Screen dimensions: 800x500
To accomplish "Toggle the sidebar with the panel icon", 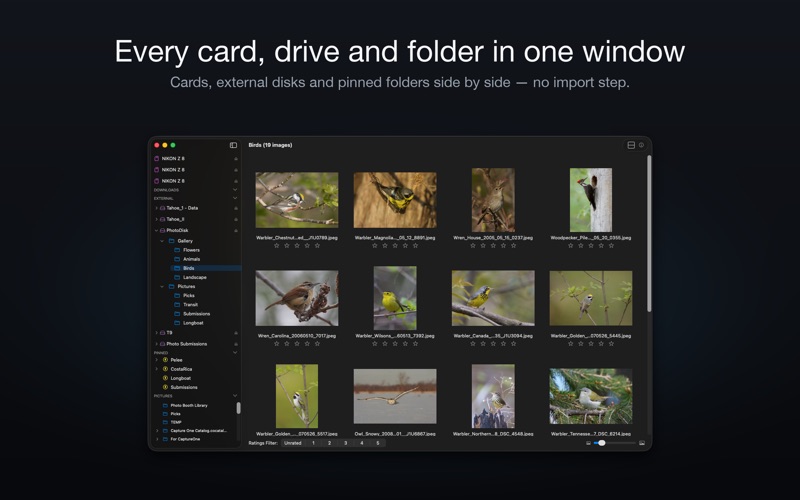I will point(233,145).
